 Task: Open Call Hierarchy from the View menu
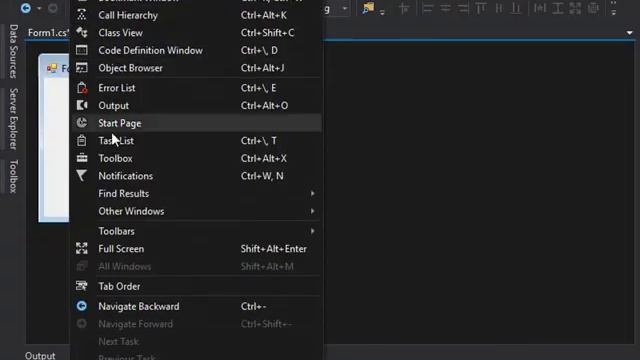[196, 15]
